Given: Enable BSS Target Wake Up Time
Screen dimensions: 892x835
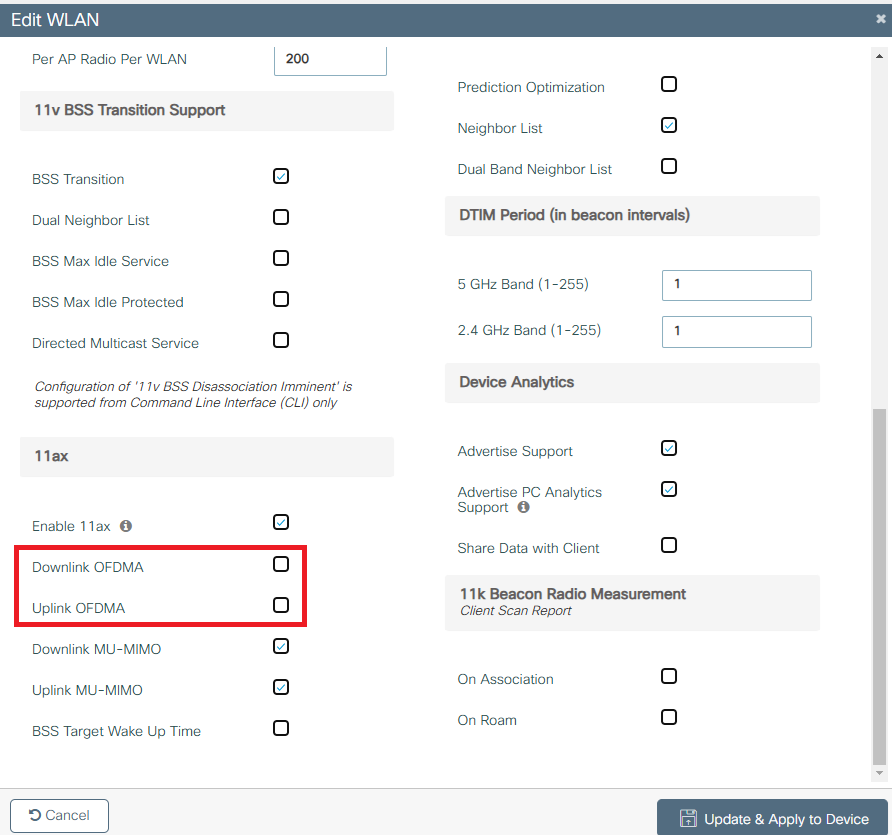Looking at the screenshot, I should point(281,728).
